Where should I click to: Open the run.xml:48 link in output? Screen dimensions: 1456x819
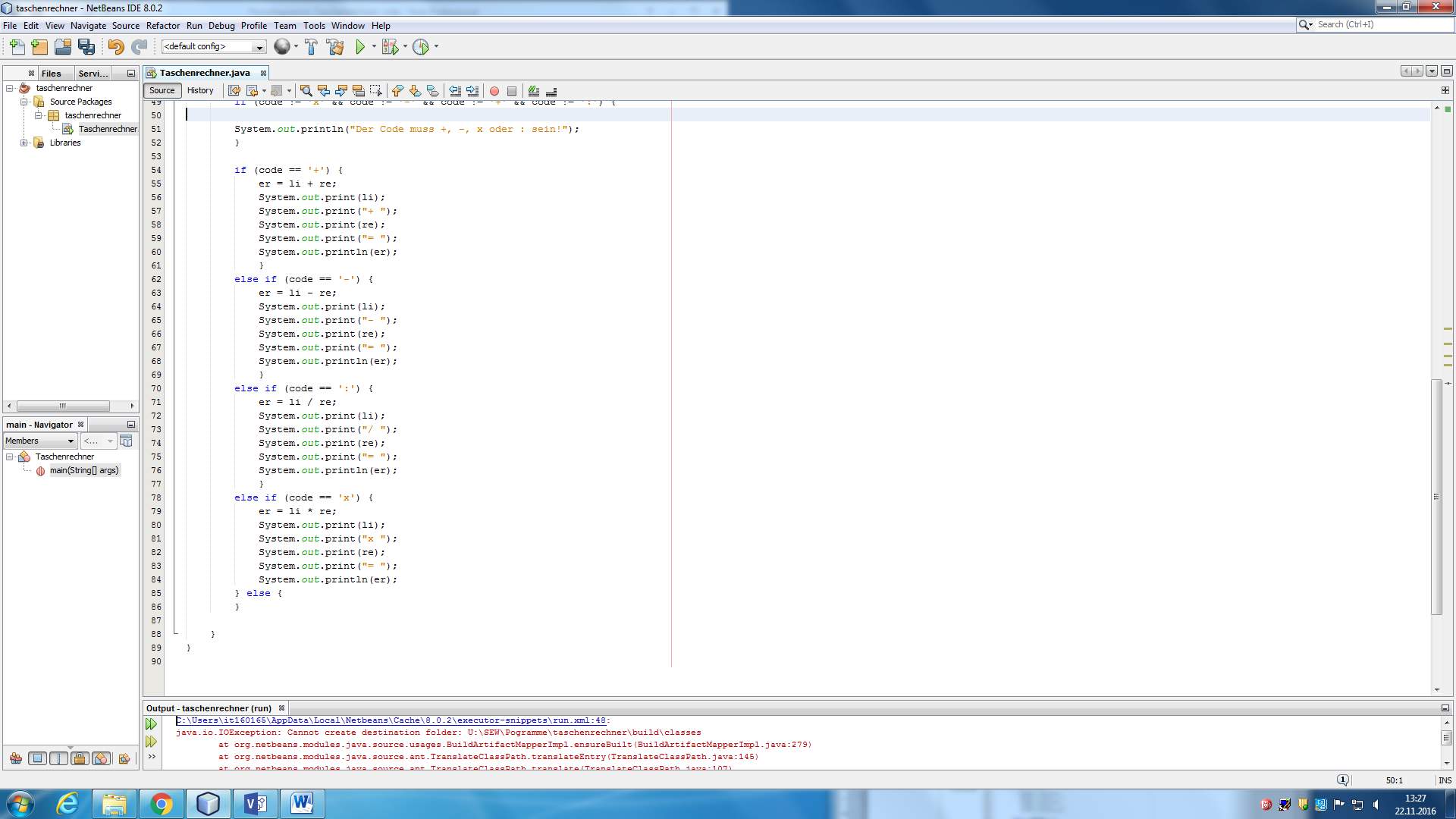(x=391, y=720)
